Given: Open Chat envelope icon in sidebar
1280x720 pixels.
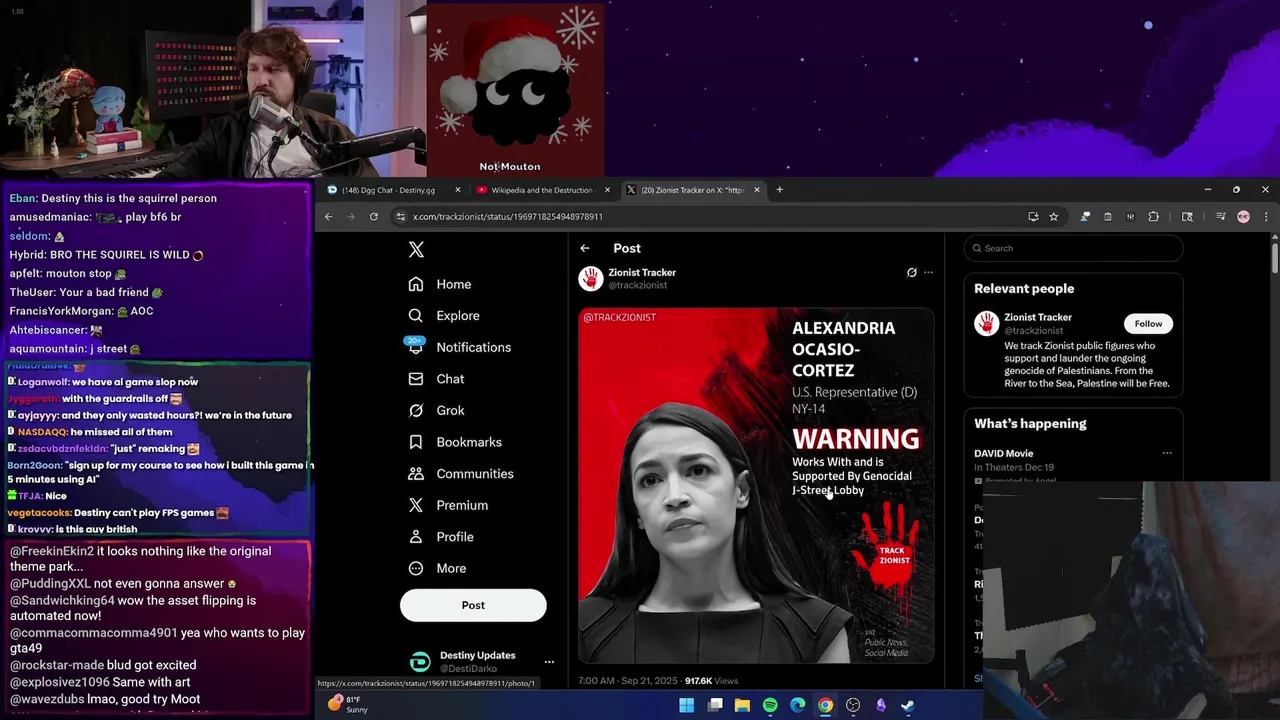Looking at the screenshot, I should pos(416,379).
